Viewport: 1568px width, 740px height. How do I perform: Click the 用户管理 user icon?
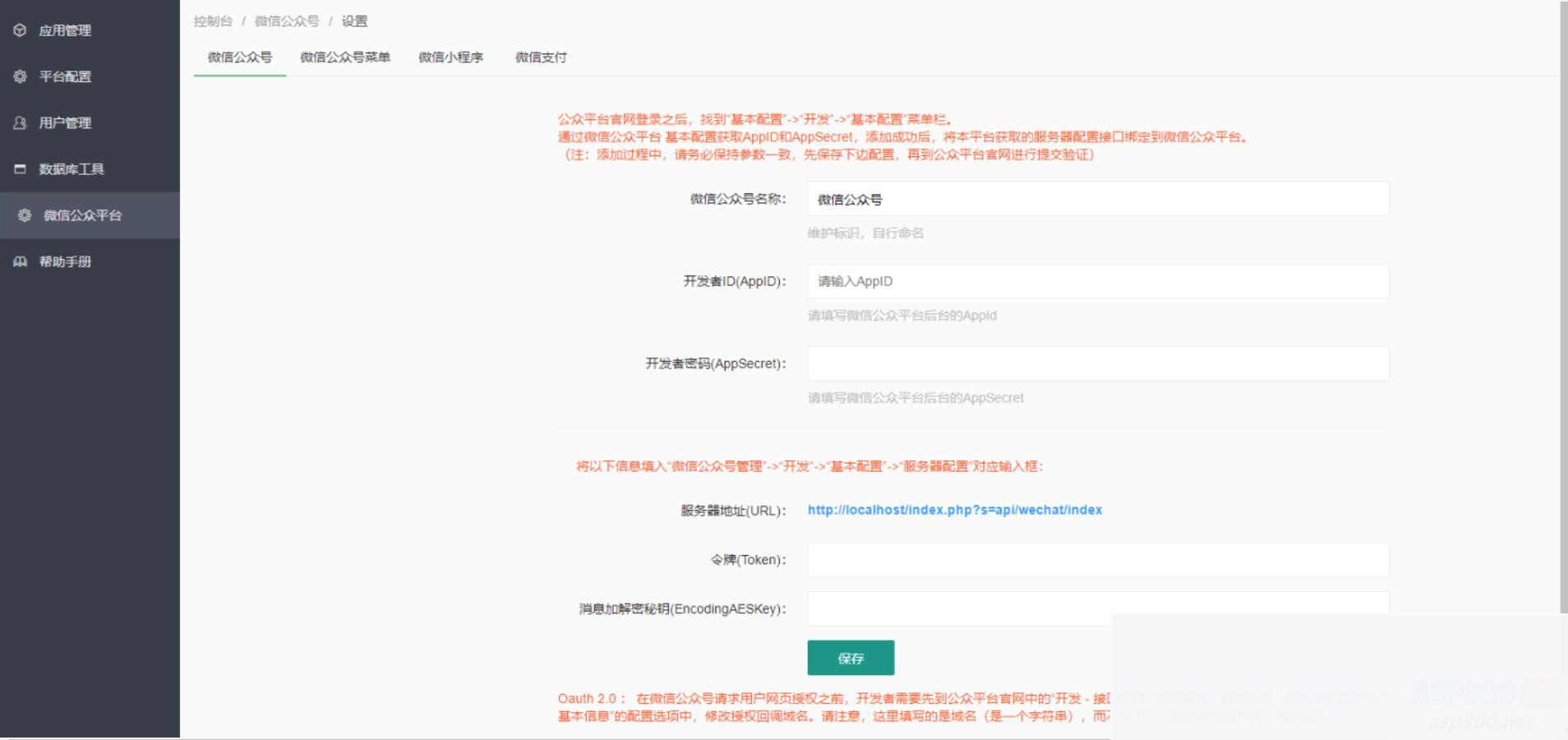[x=20, y=123]
